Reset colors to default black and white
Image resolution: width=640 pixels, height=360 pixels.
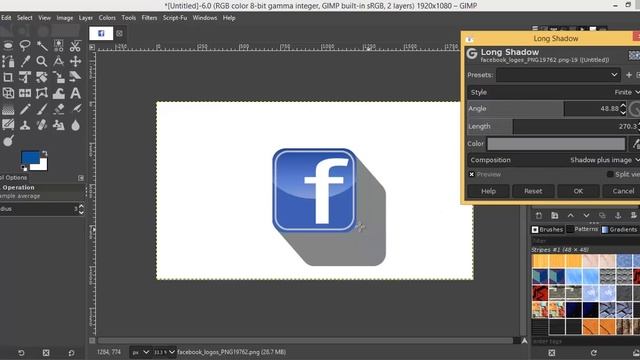(24, 168)
